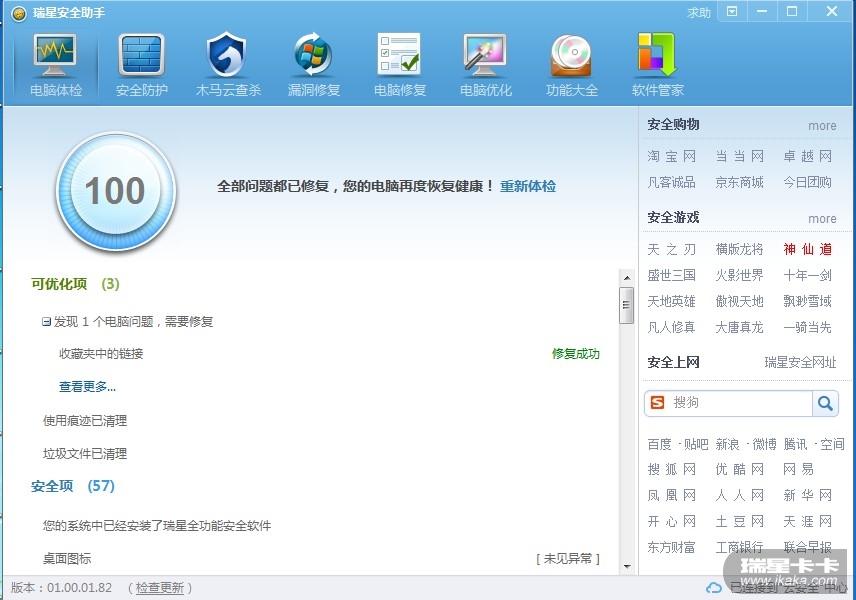856x600 pixels.
Task: Open 安全防护 firewall icon
Action: [141, 55]
